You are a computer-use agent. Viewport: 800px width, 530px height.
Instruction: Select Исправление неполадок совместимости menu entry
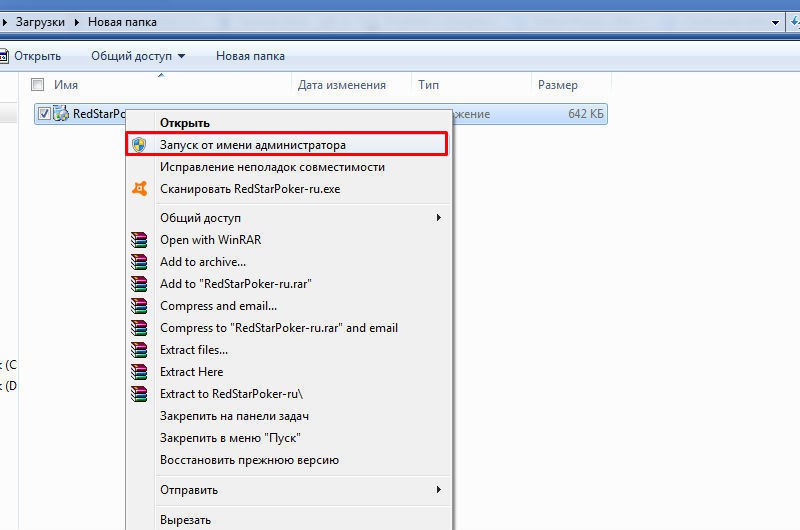272,167
